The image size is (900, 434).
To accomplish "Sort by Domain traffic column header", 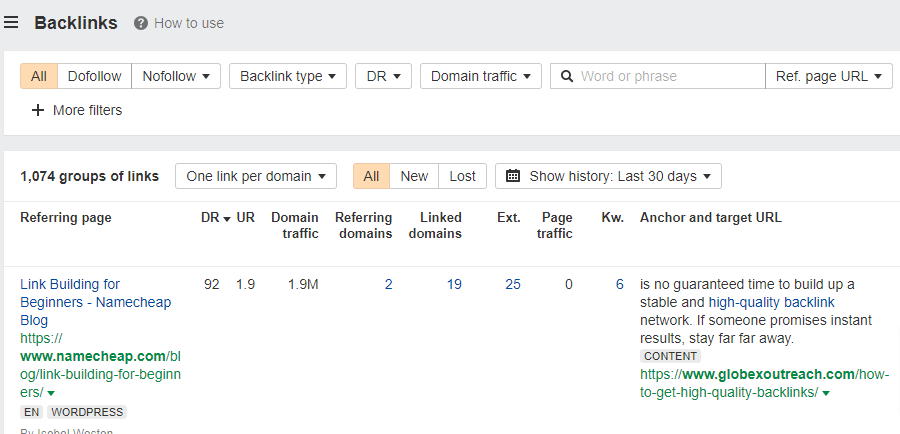I will 295,226.
